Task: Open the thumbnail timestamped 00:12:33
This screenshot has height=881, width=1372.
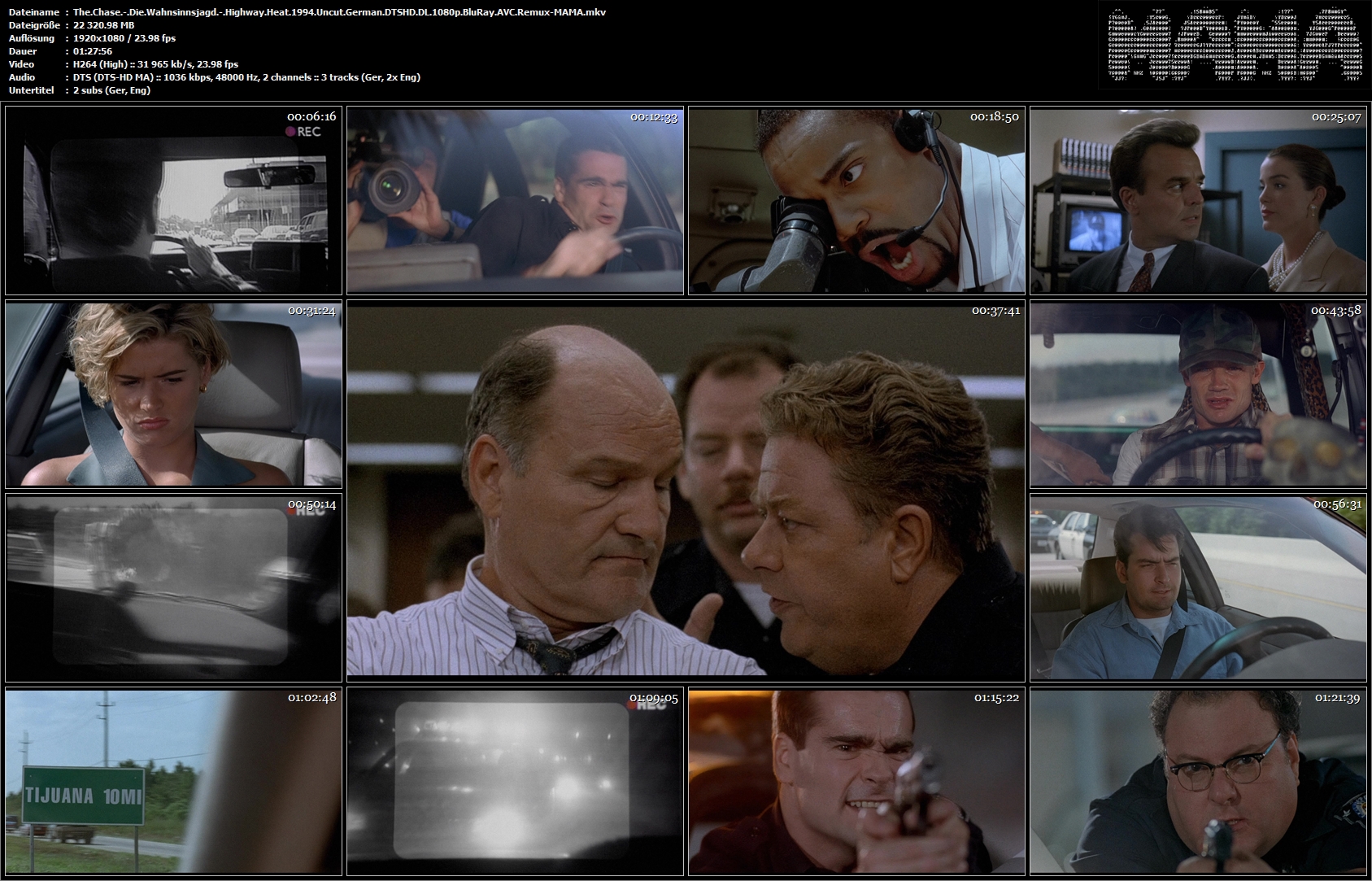Action: (x=515, y=200)
